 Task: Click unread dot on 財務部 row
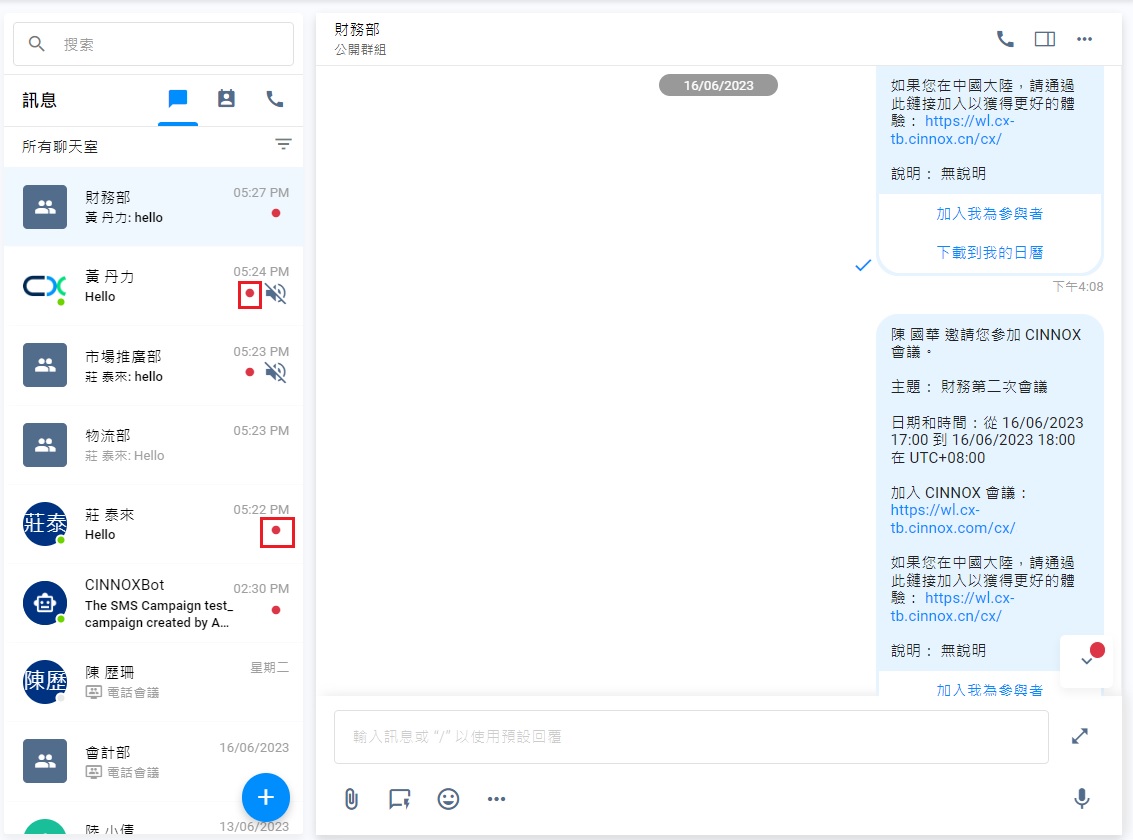pos(276,213)
